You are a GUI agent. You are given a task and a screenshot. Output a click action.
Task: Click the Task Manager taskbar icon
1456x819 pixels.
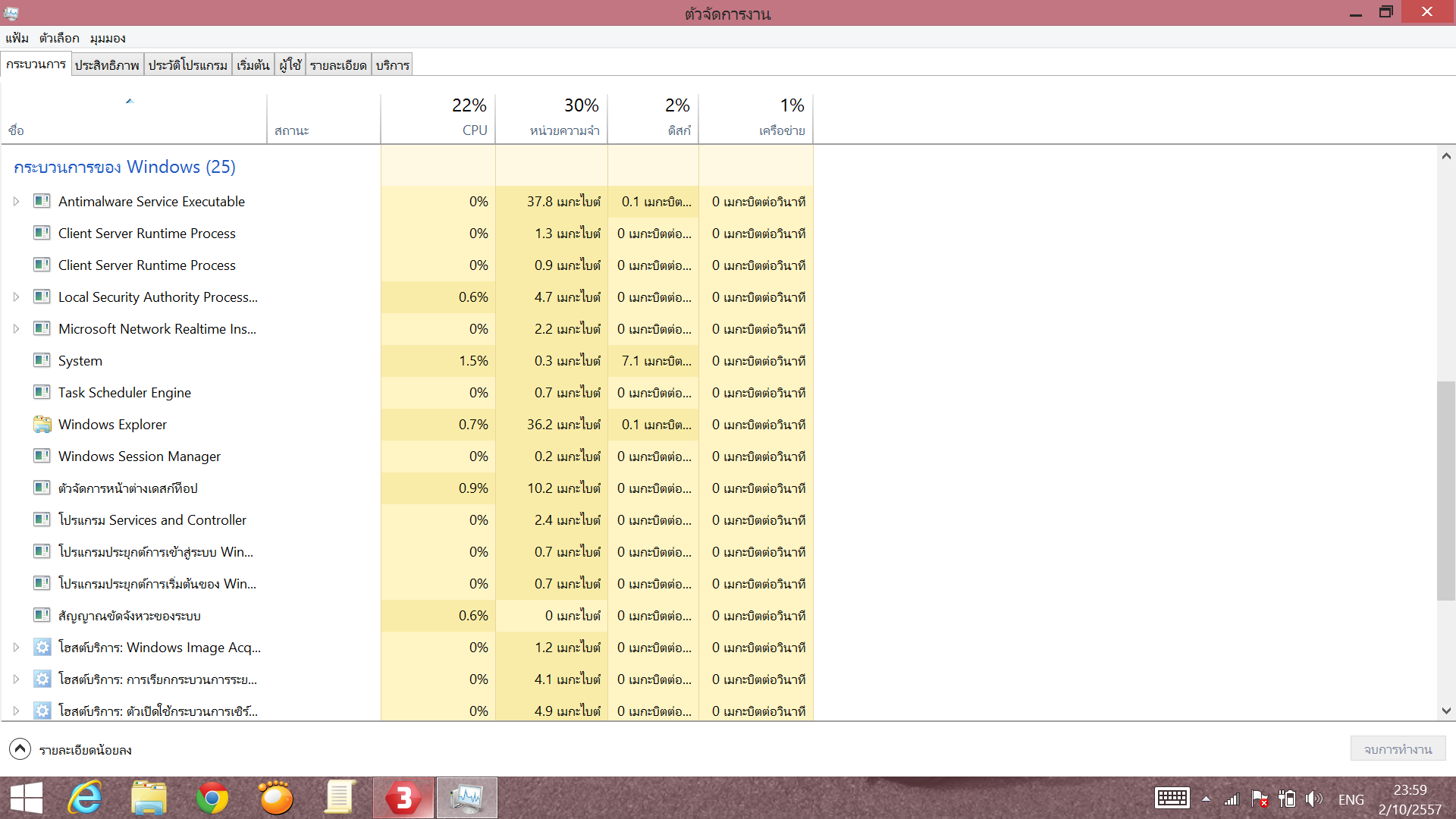coord(467,798)
